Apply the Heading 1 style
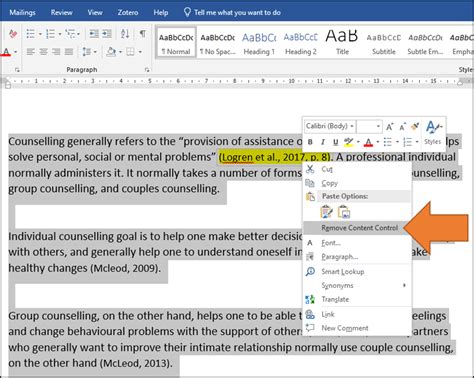 coord(259,43)
